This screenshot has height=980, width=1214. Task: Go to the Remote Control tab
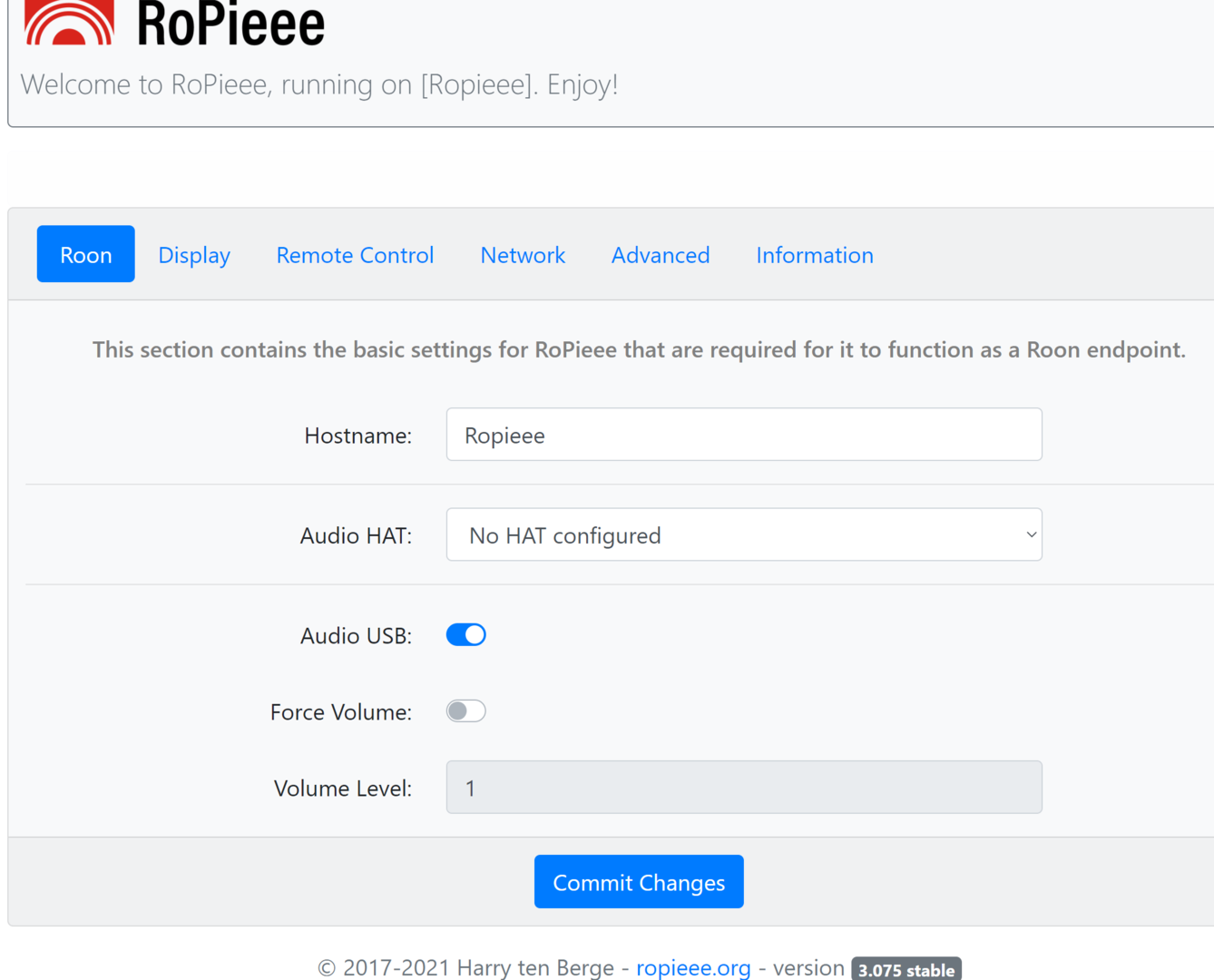(355, 255)
